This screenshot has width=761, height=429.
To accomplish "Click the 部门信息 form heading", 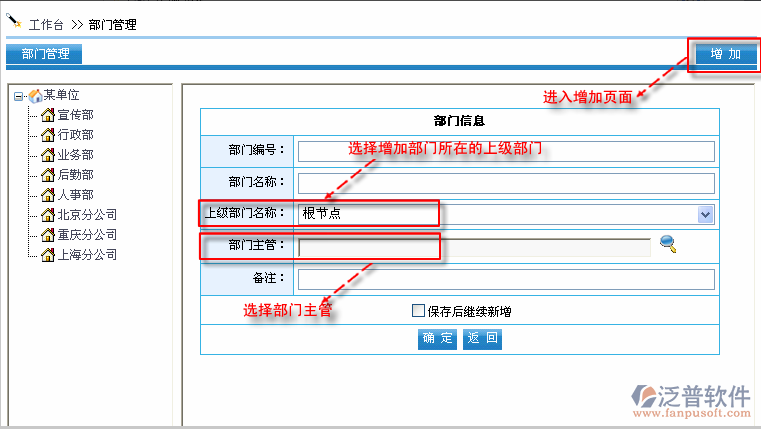I will (x=459, y=121).
